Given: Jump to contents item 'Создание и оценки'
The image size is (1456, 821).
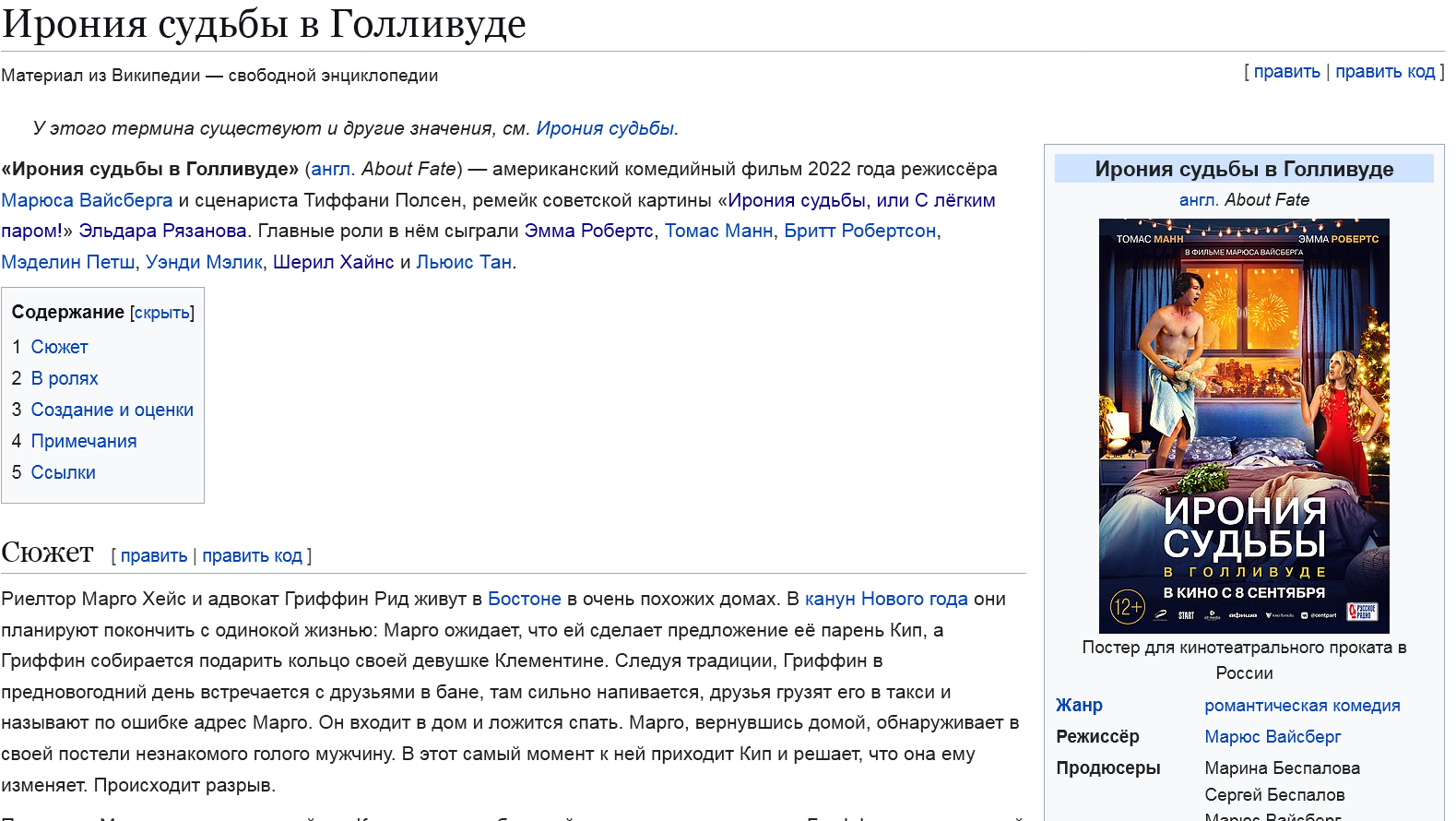Looking at the screenshot, I should pos(112,410).
